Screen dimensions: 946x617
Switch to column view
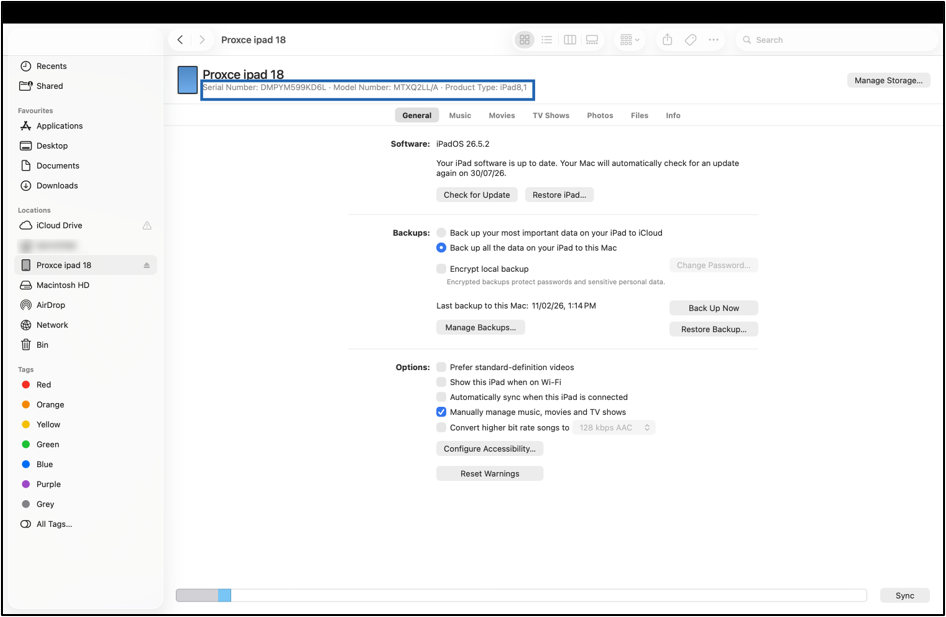570,40
